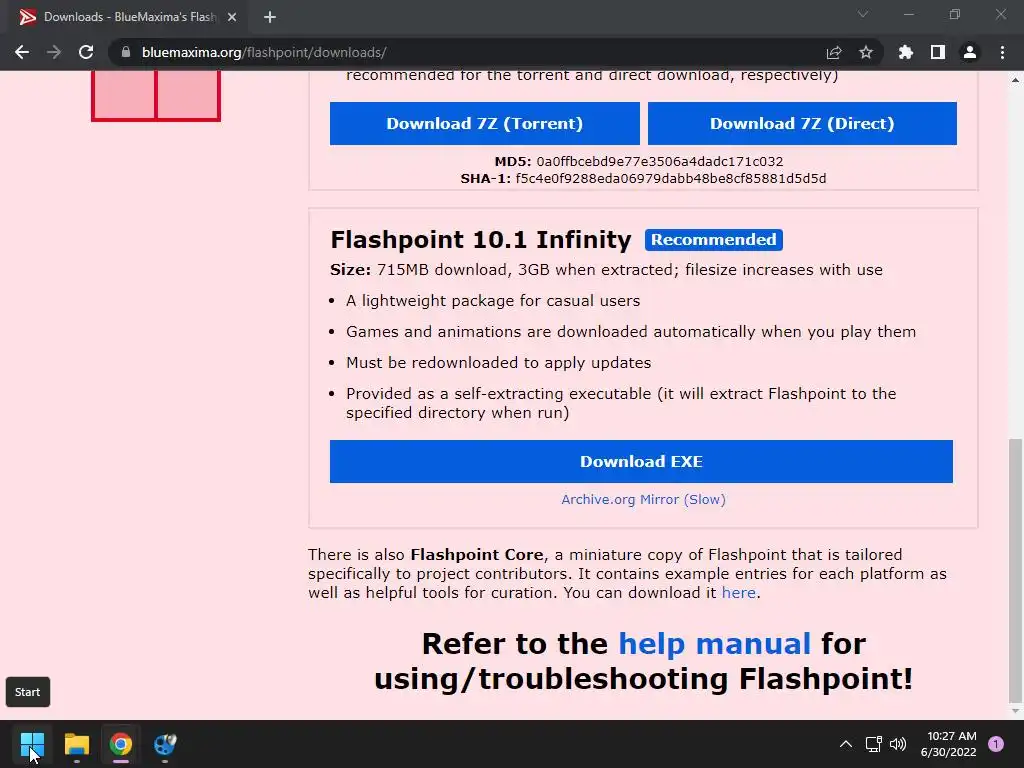Click the blue globe app taskbar icon
1024x768 pixels.
click(x=165, y=744)
